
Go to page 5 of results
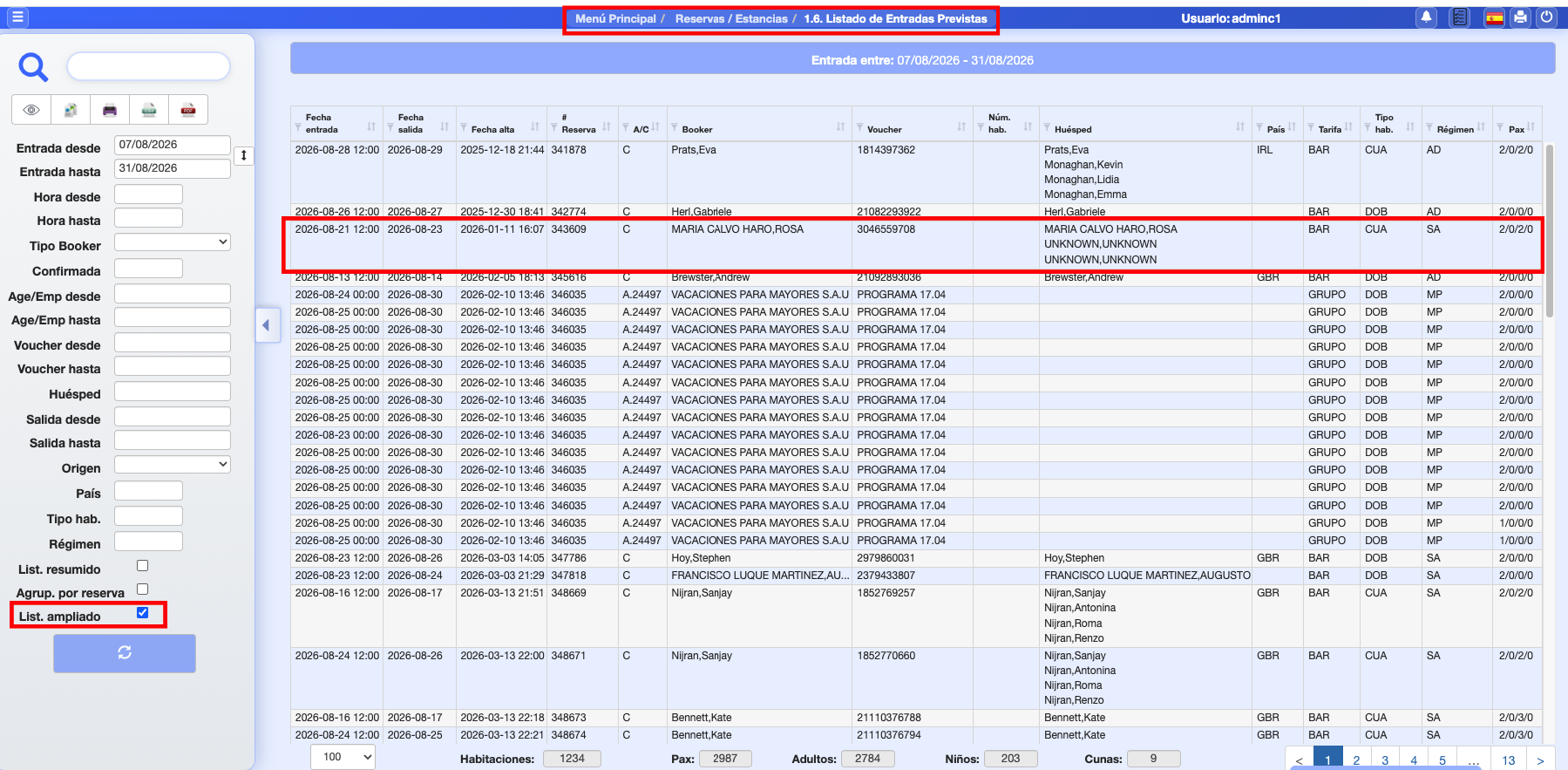pos(1442,760)
